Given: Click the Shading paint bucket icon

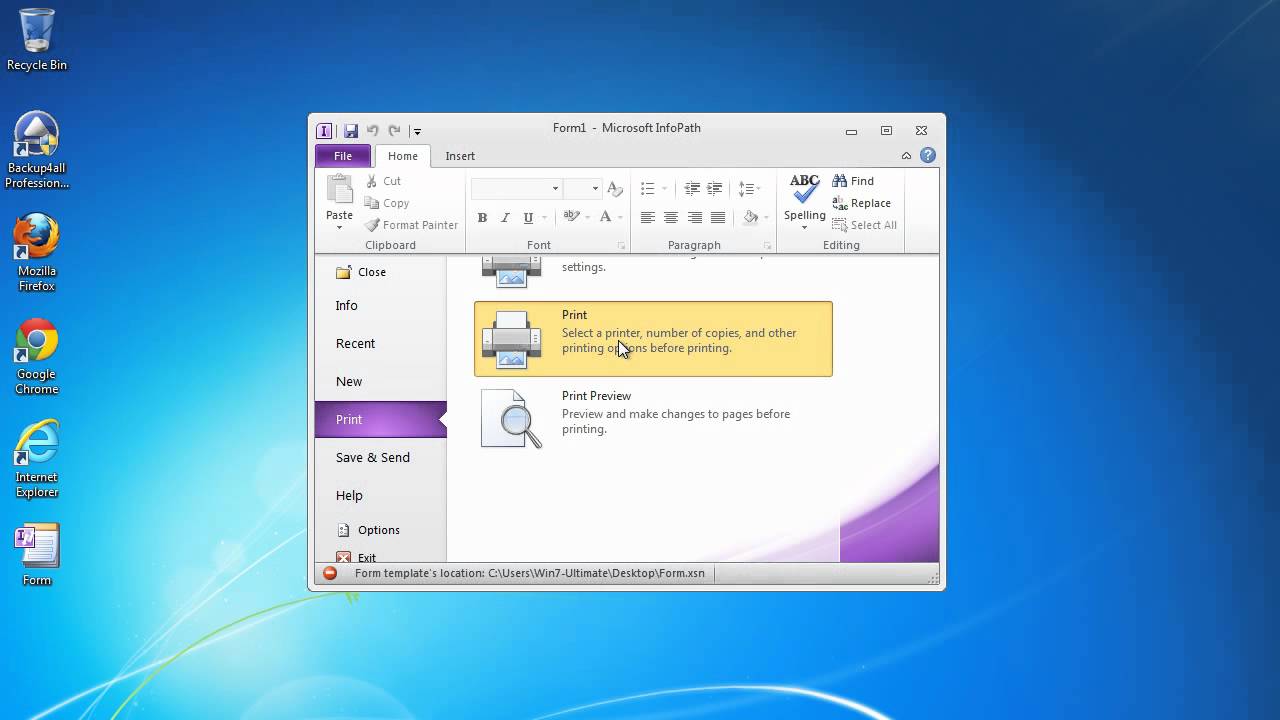Looking at the screenshot, I should click(751, 217).
